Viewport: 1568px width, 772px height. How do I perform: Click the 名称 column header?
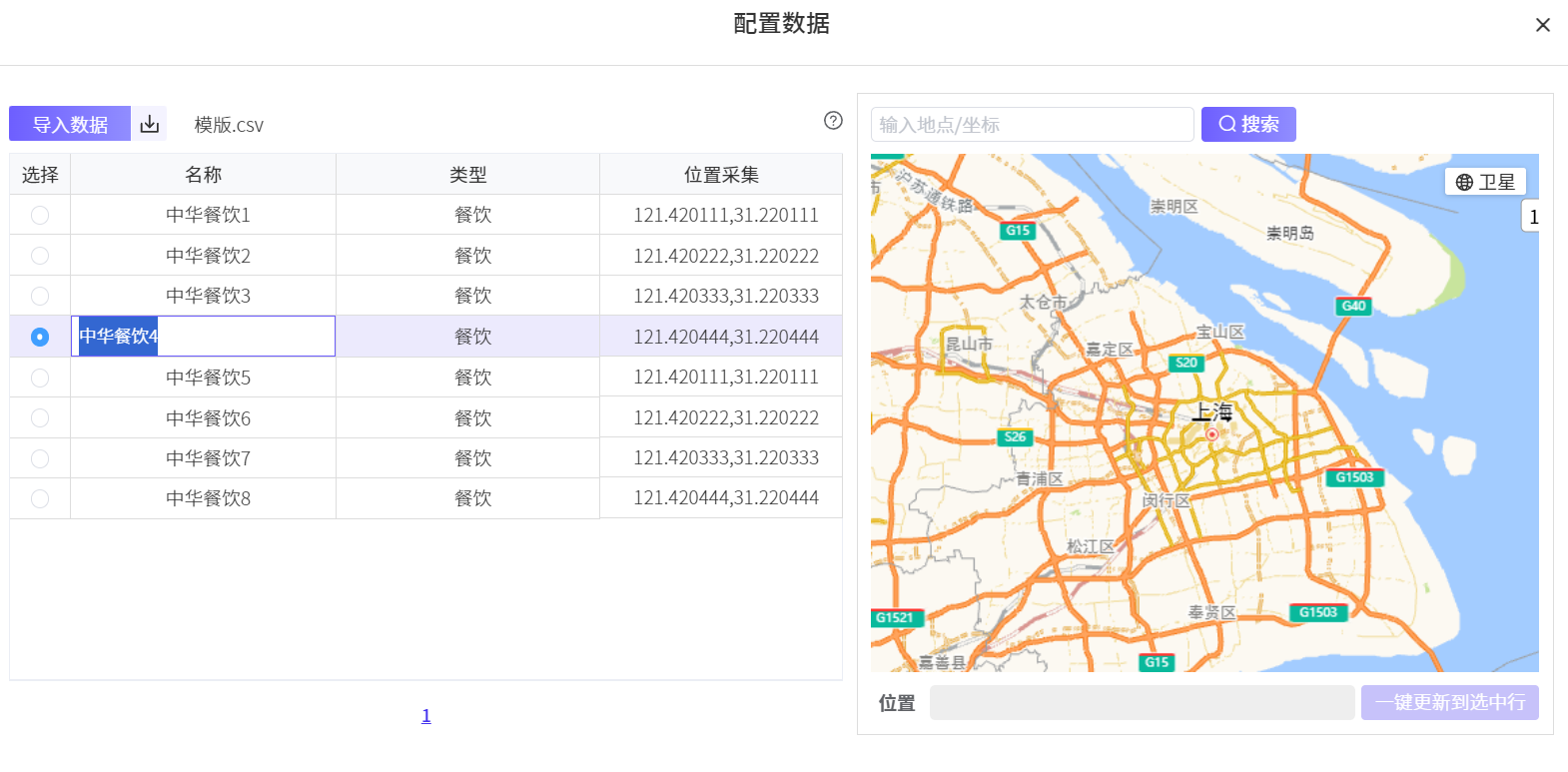point(204,175)
